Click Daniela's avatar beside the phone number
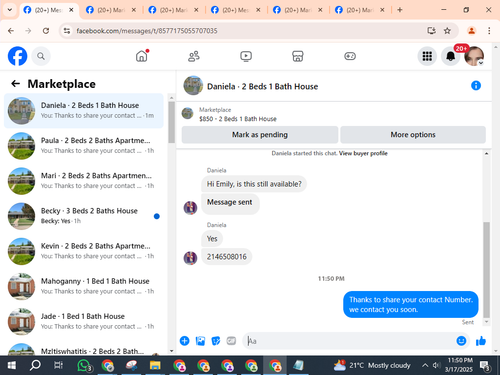 pos(190,258)
